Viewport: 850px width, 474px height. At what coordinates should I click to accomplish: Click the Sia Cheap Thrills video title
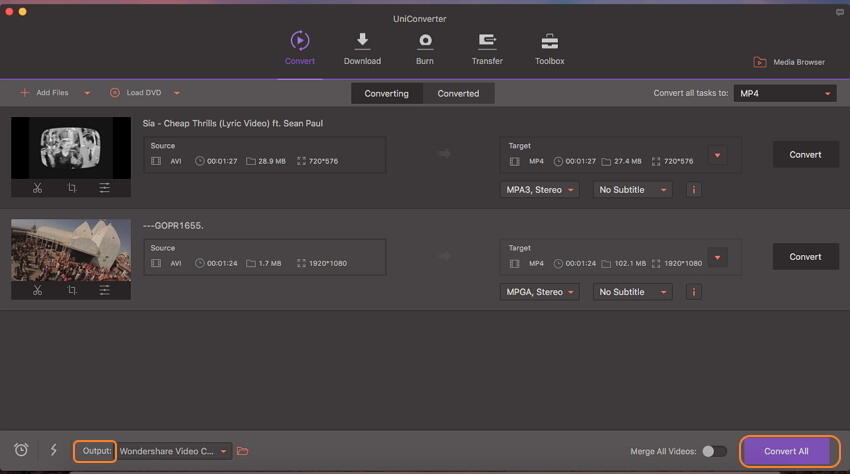[x=233, y=123]
